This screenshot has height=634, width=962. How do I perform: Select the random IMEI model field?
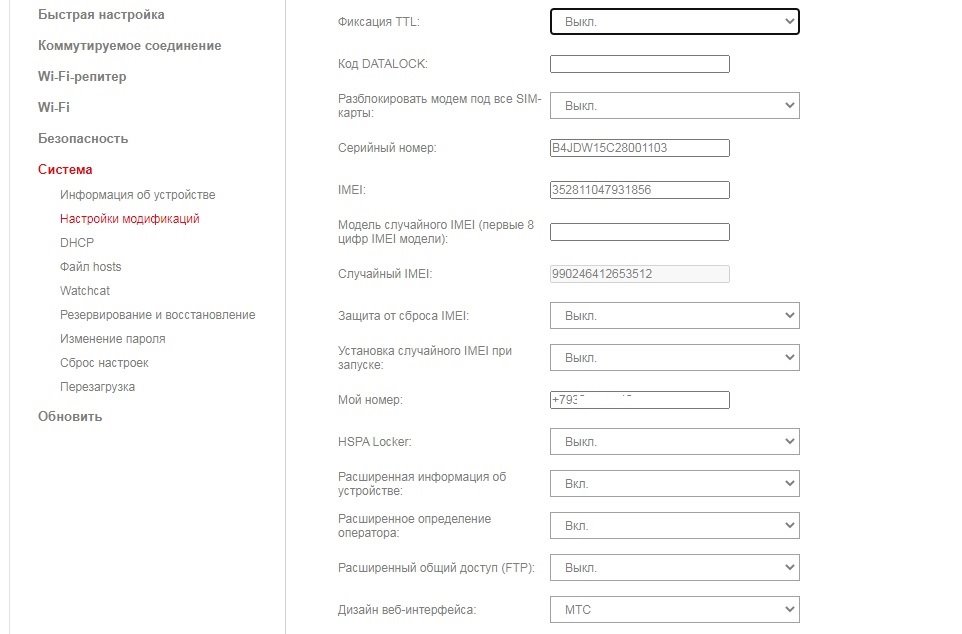click(x=639, y=232)
